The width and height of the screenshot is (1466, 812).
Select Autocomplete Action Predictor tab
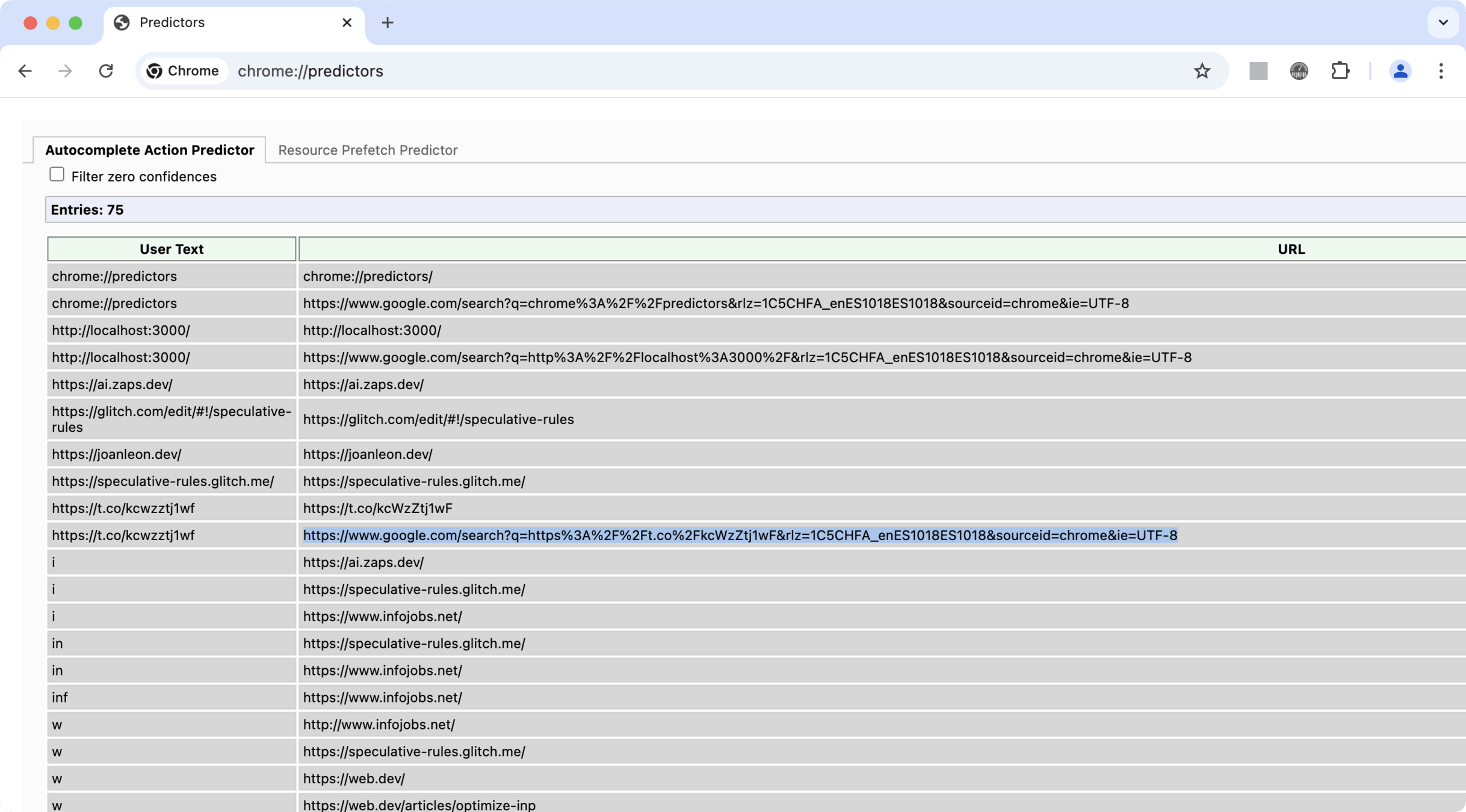point(149,150)
